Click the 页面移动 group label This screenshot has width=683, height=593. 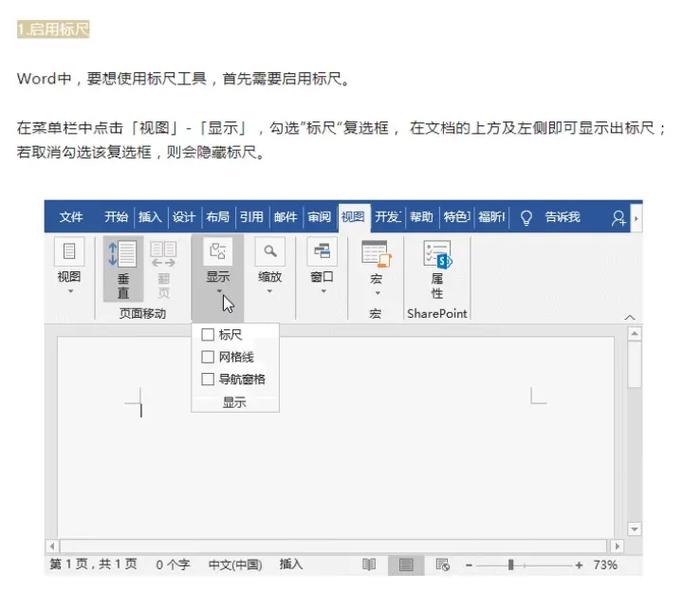142,313
